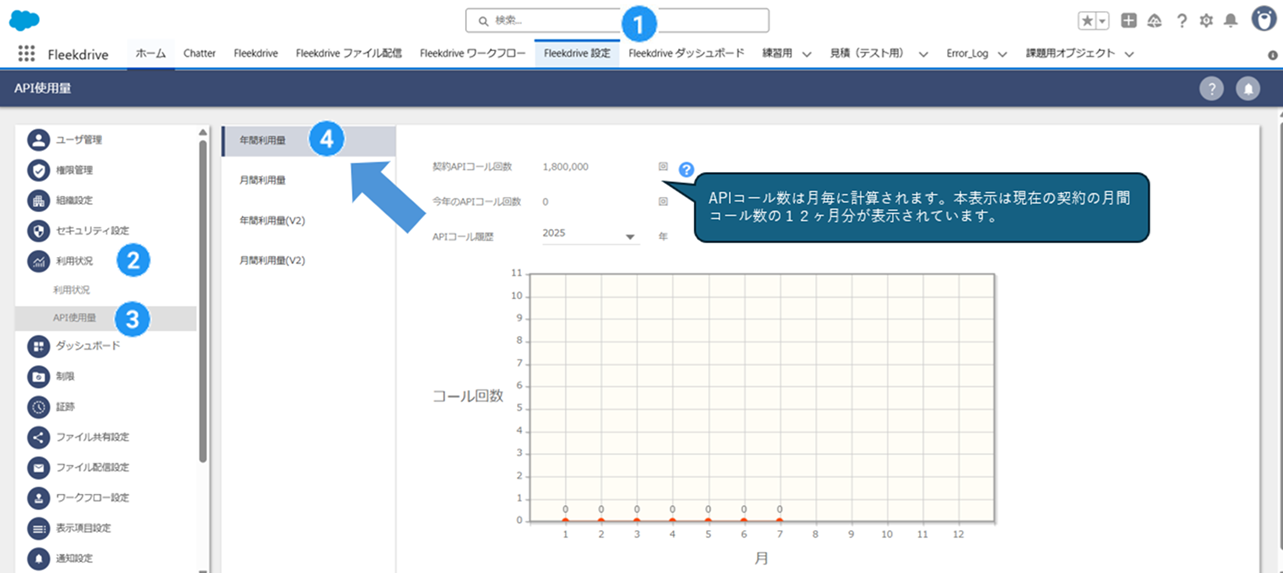Expand chevron next to 課題用オブジェクト
The height and width of the screenshot is (573, 1283).
point(1129,55)
